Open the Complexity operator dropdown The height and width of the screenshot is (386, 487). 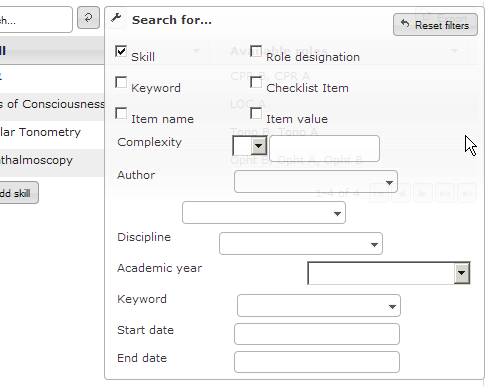(x=250, y=146)
